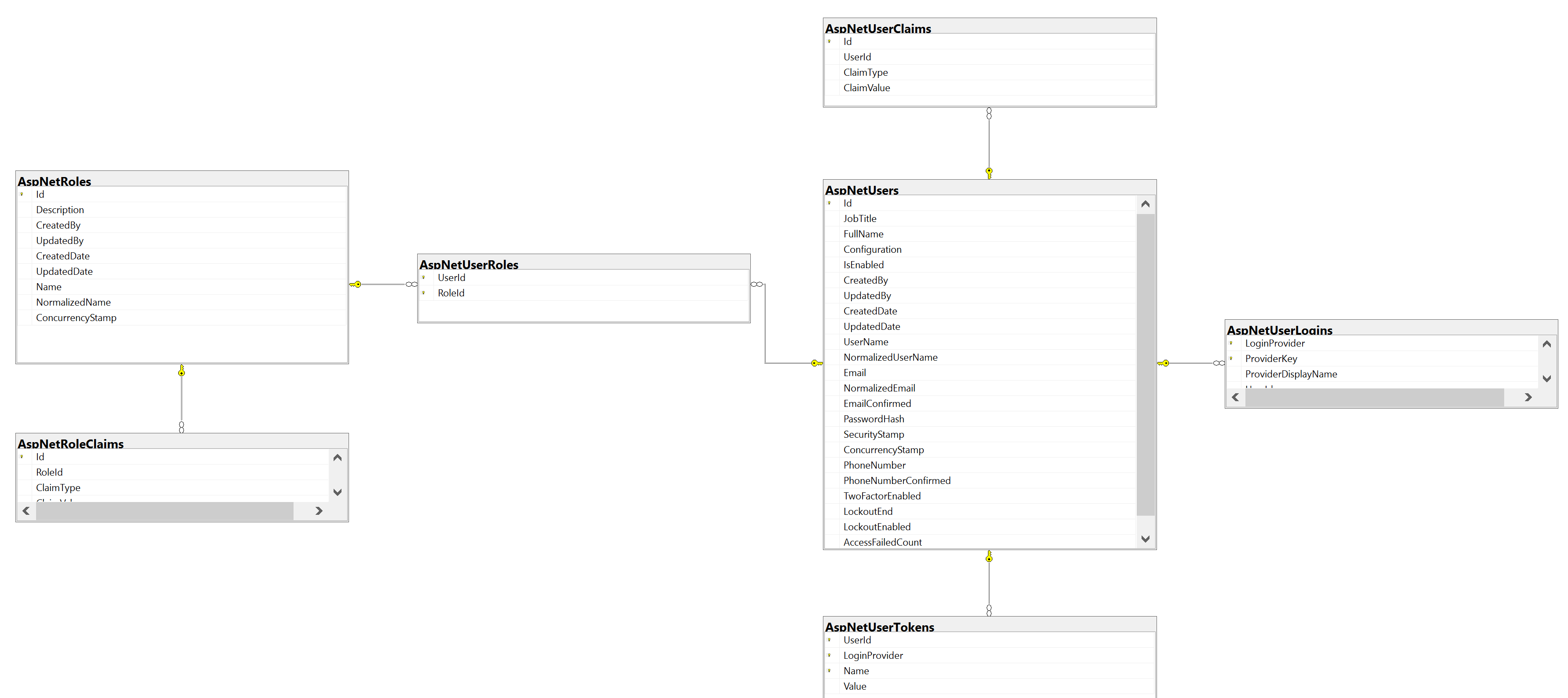This screenshot has height=698, width=1568.
Task: Click the key icon next to UserId in AspNetUserRoles
Action: coord(424,278)
